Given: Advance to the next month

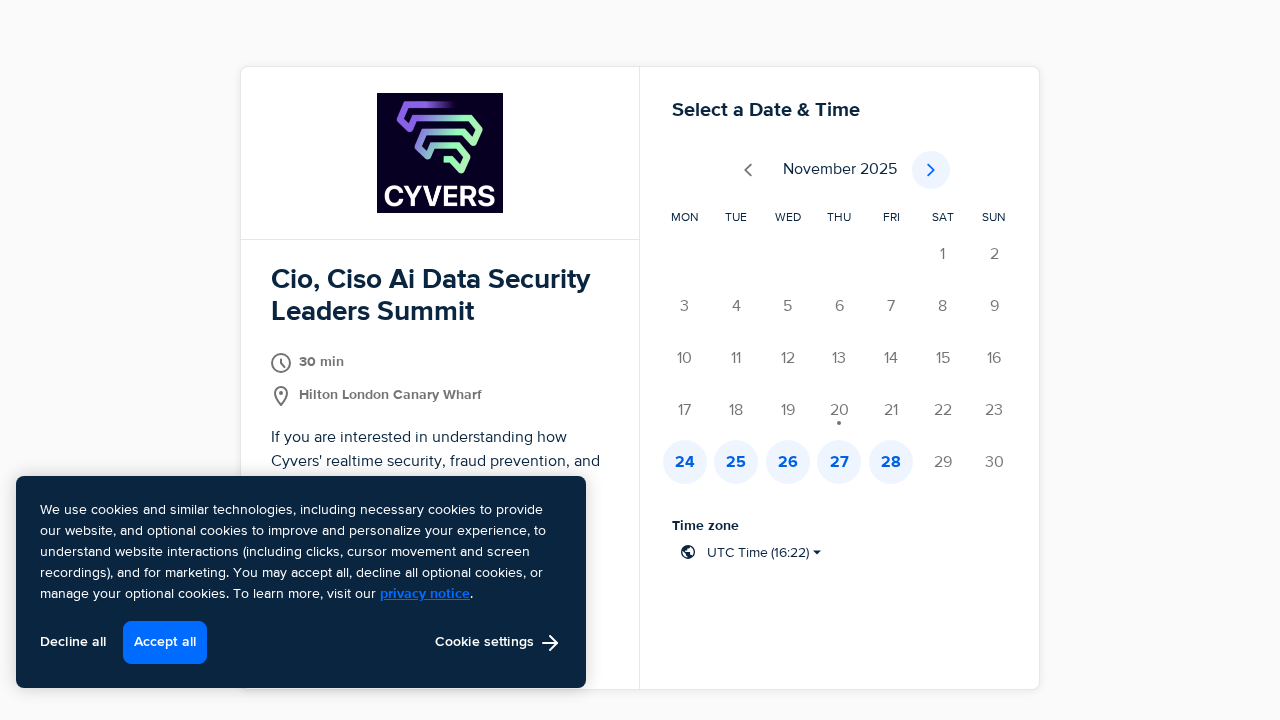Looking at the screenshot, I should pos(931,170).
